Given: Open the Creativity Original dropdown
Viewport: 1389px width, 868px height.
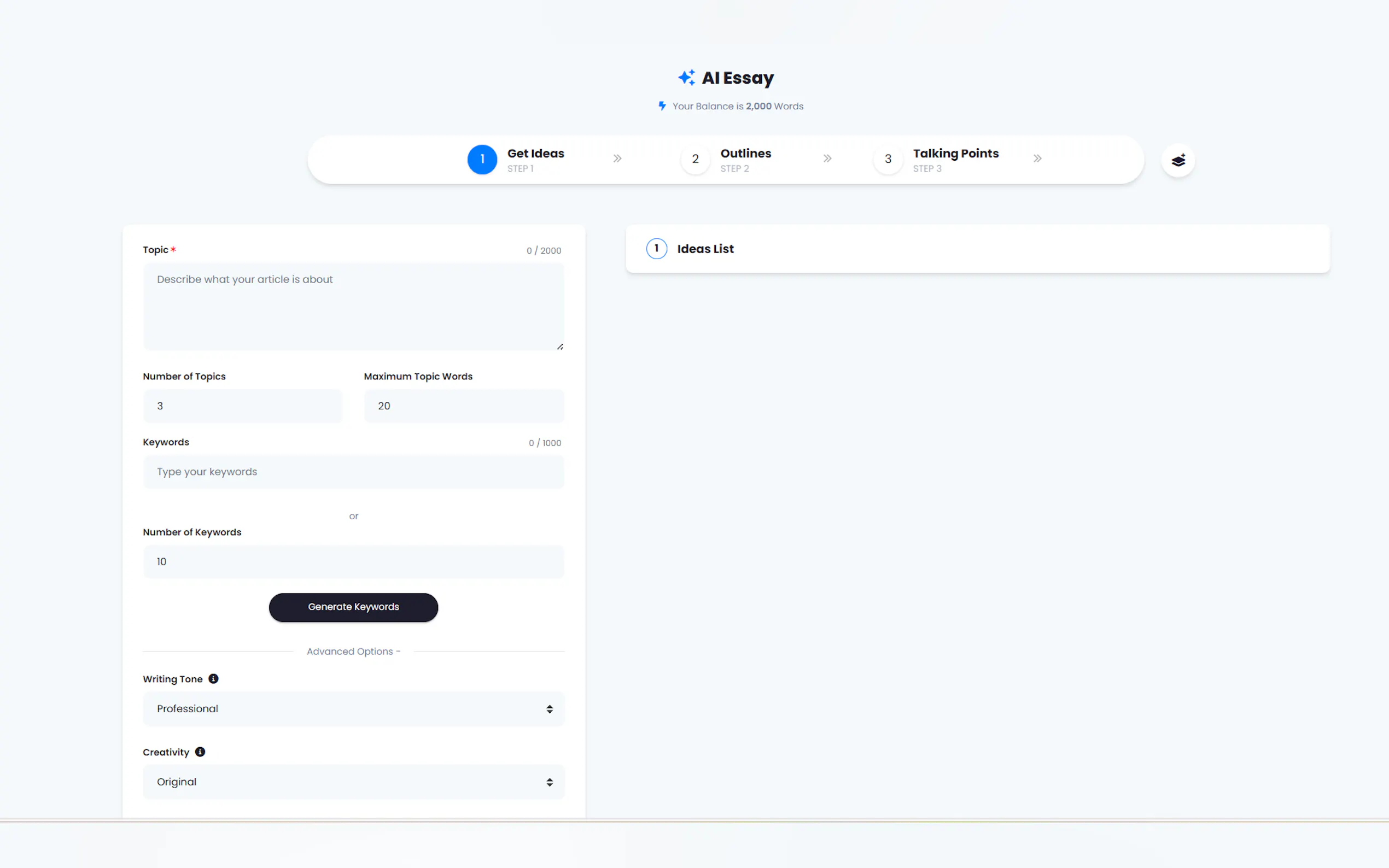Looking at the screenshot, I should (x=353, y=781).
